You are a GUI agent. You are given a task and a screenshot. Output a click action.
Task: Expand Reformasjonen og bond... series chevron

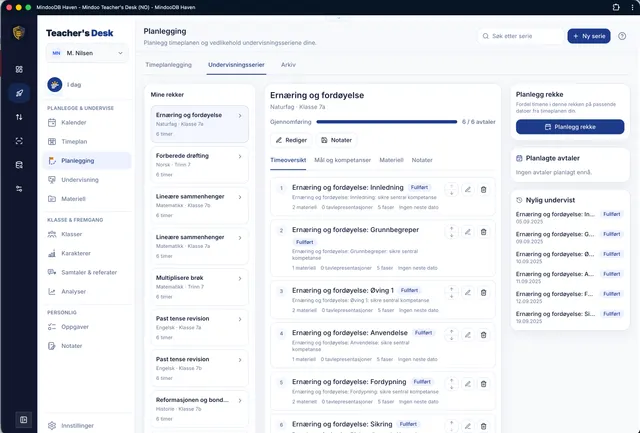240,401
